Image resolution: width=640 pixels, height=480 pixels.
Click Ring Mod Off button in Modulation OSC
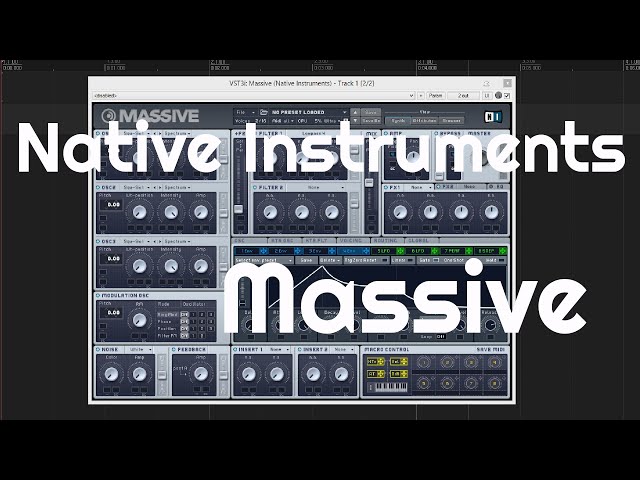click(x=184, y=315)
